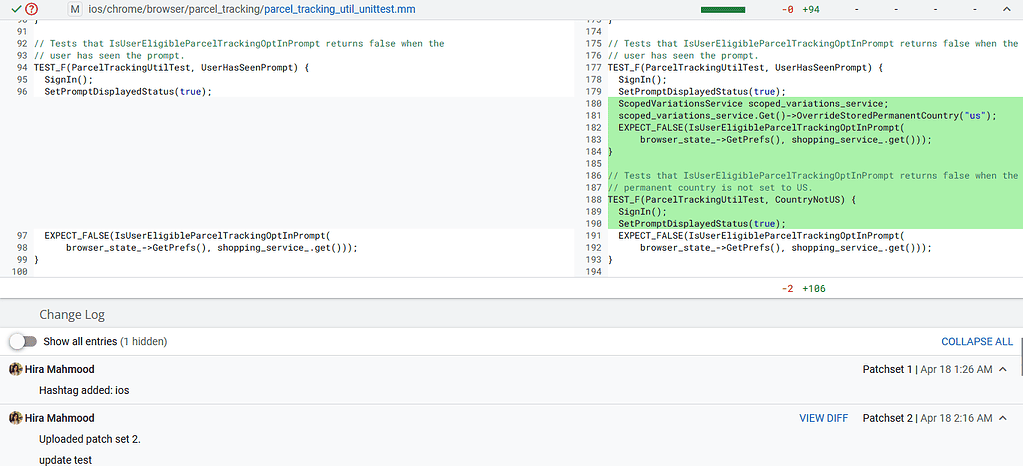Collapse the parcel_tracking_util_unittest.mm file diff
Viewport: 1023px width, 466px height.
point(1004,9)
